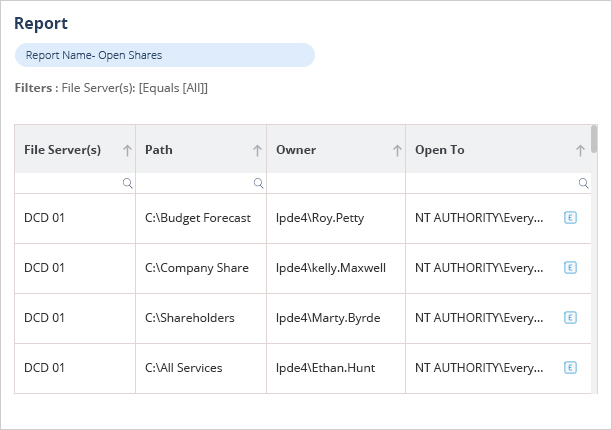
Task: Click NT AUTHORITY\Every... in Ethan.Hunt row
Action: click(x=479, y=368)
